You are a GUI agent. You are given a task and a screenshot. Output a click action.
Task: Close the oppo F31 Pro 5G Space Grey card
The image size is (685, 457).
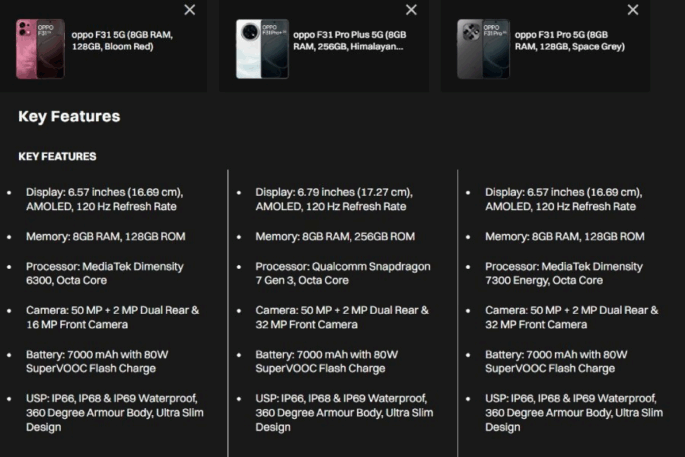coord(632,10)
